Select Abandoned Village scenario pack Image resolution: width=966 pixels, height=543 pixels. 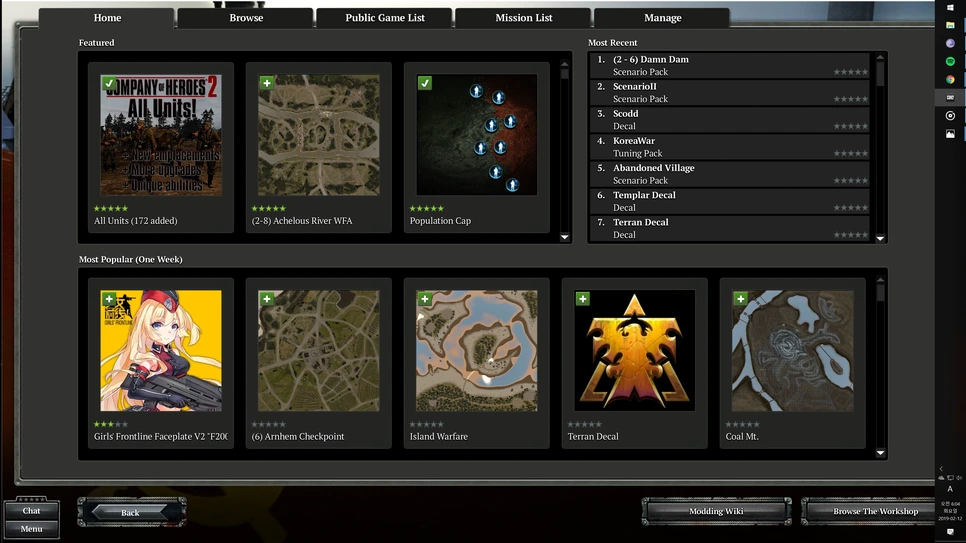[729, 174]
